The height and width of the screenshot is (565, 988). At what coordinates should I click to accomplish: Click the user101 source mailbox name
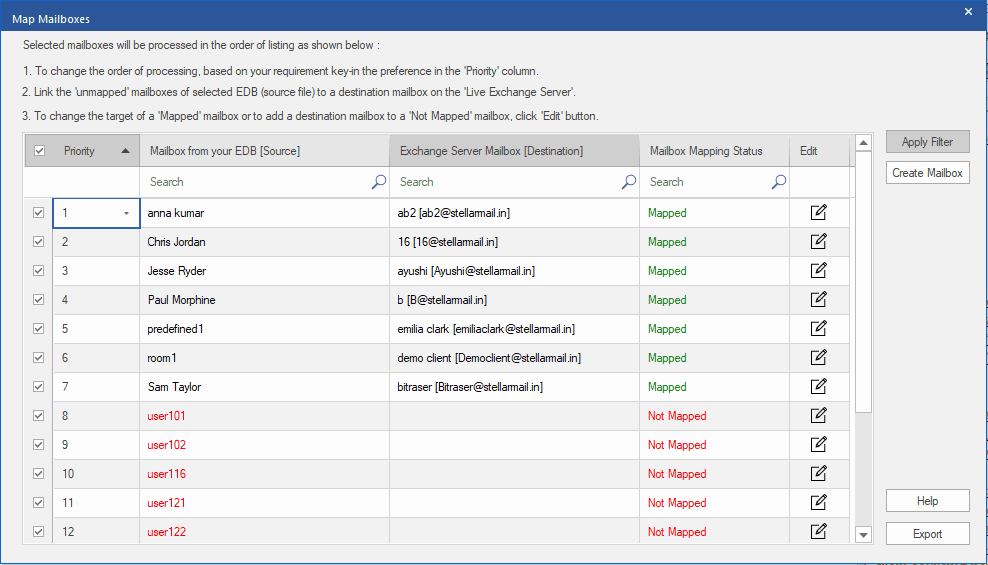(x=166, y=416)
